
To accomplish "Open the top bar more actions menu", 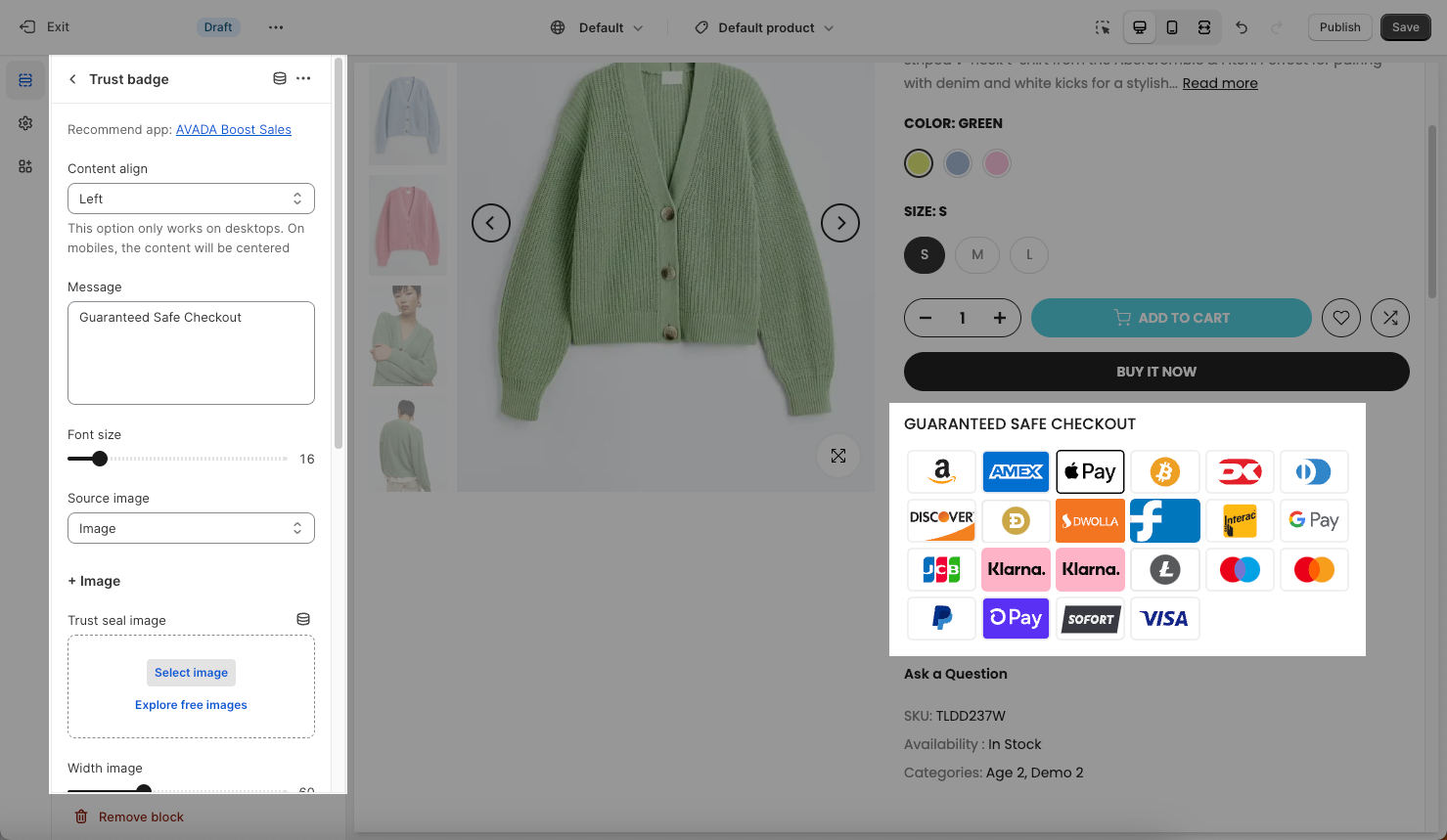I will (276, 27).
